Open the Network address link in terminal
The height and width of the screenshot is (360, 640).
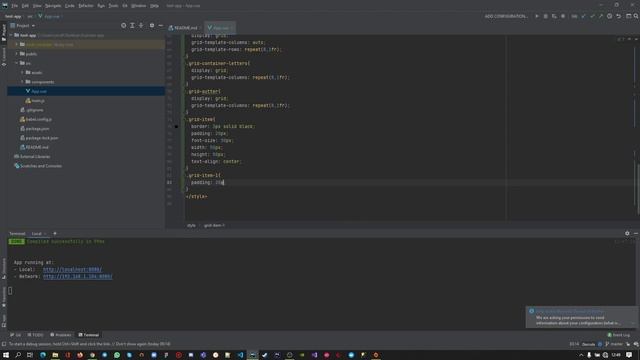pyautogui.click(x=78, y=277)
